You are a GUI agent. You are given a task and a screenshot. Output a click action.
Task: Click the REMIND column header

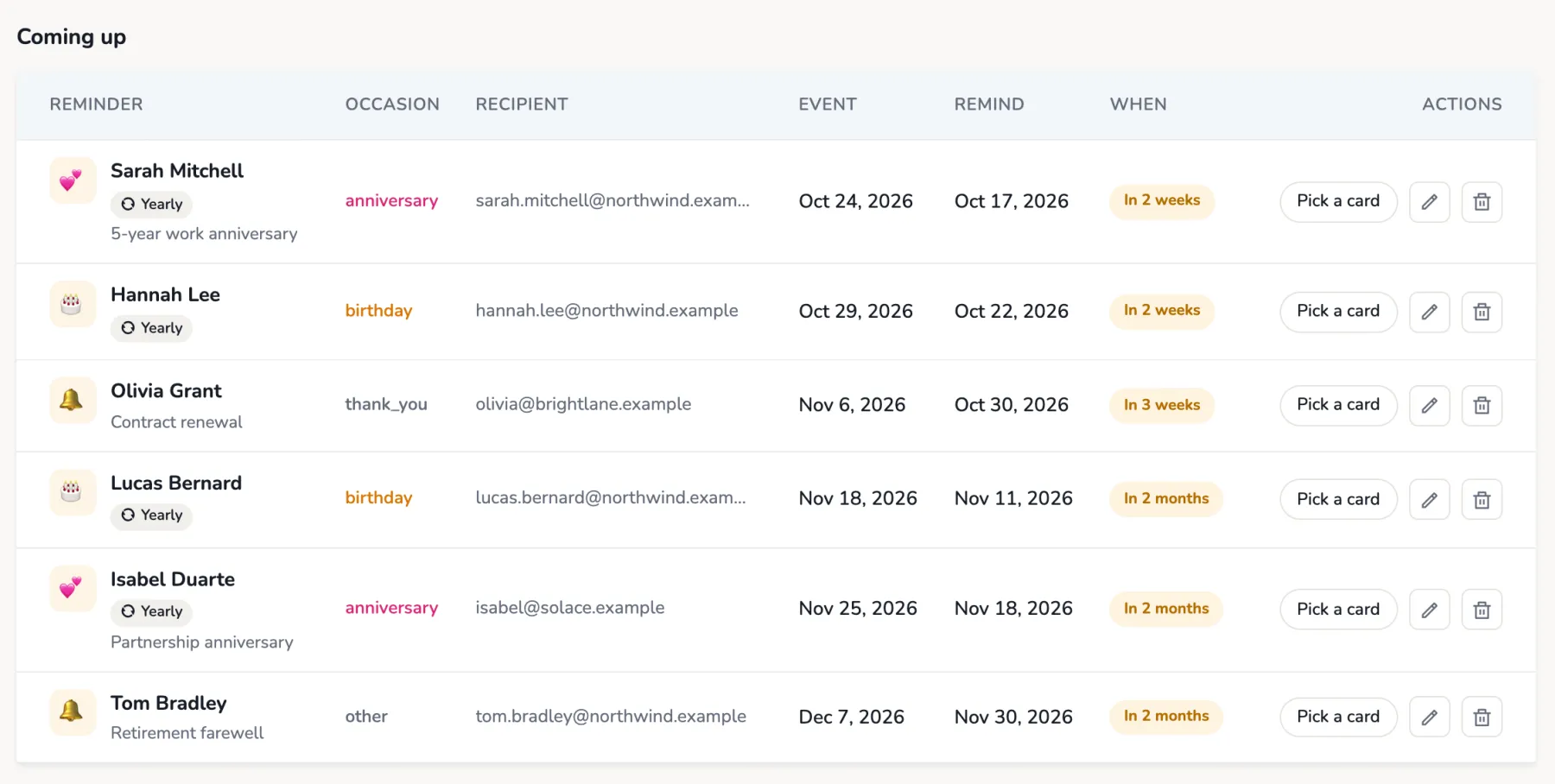coord(989,104)
